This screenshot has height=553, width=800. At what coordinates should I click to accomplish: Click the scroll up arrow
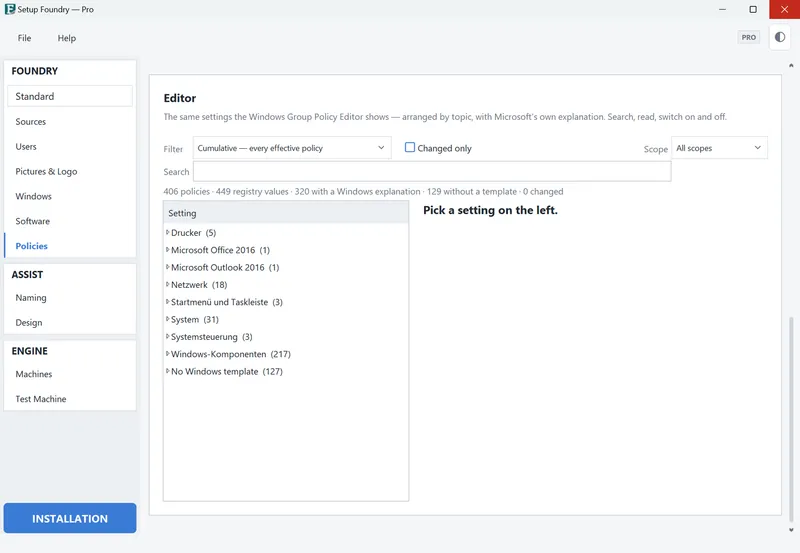[791, 65]
